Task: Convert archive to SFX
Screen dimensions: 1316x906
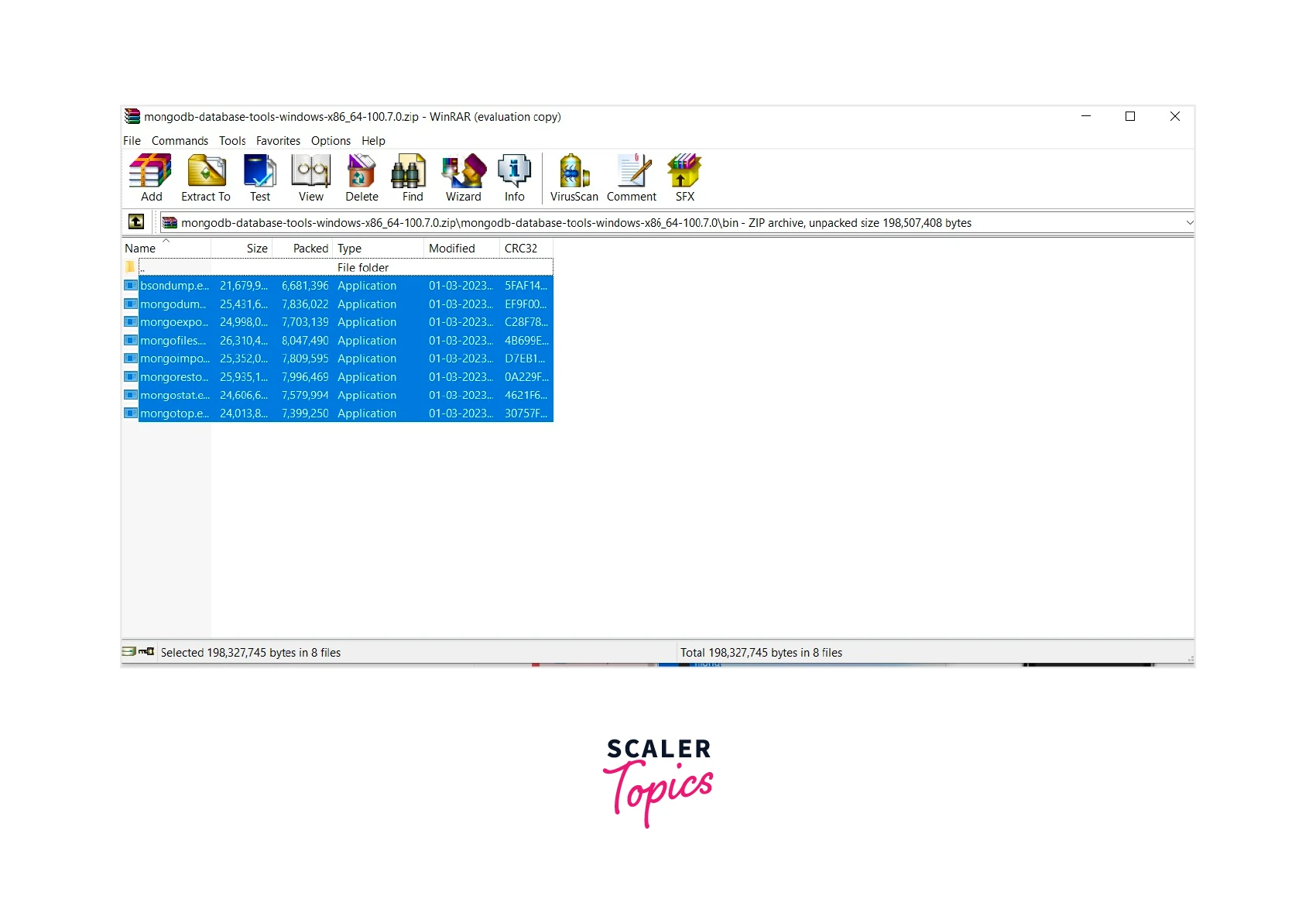Action: [684, 177]
